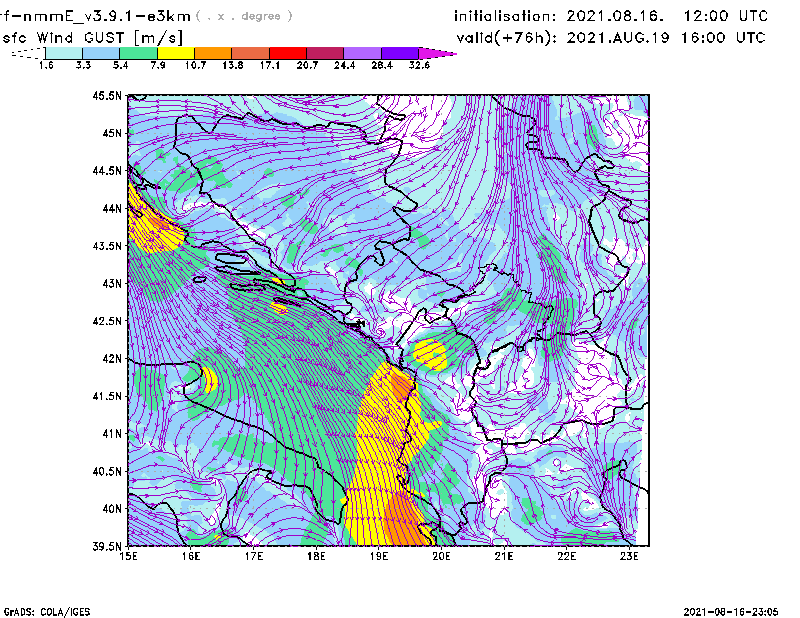This screenshot has height=618, width=800.
Task: Click the "42.5N" latitude label
Action: (107, 321)
